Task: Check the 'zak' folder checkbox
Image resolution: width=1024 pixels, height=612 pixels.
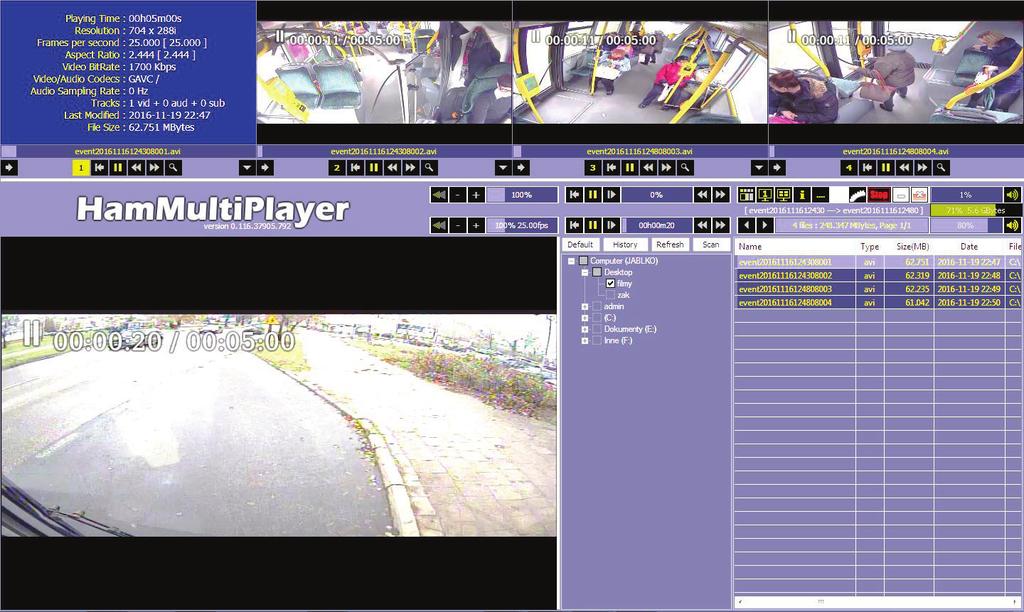Action: 610,295
